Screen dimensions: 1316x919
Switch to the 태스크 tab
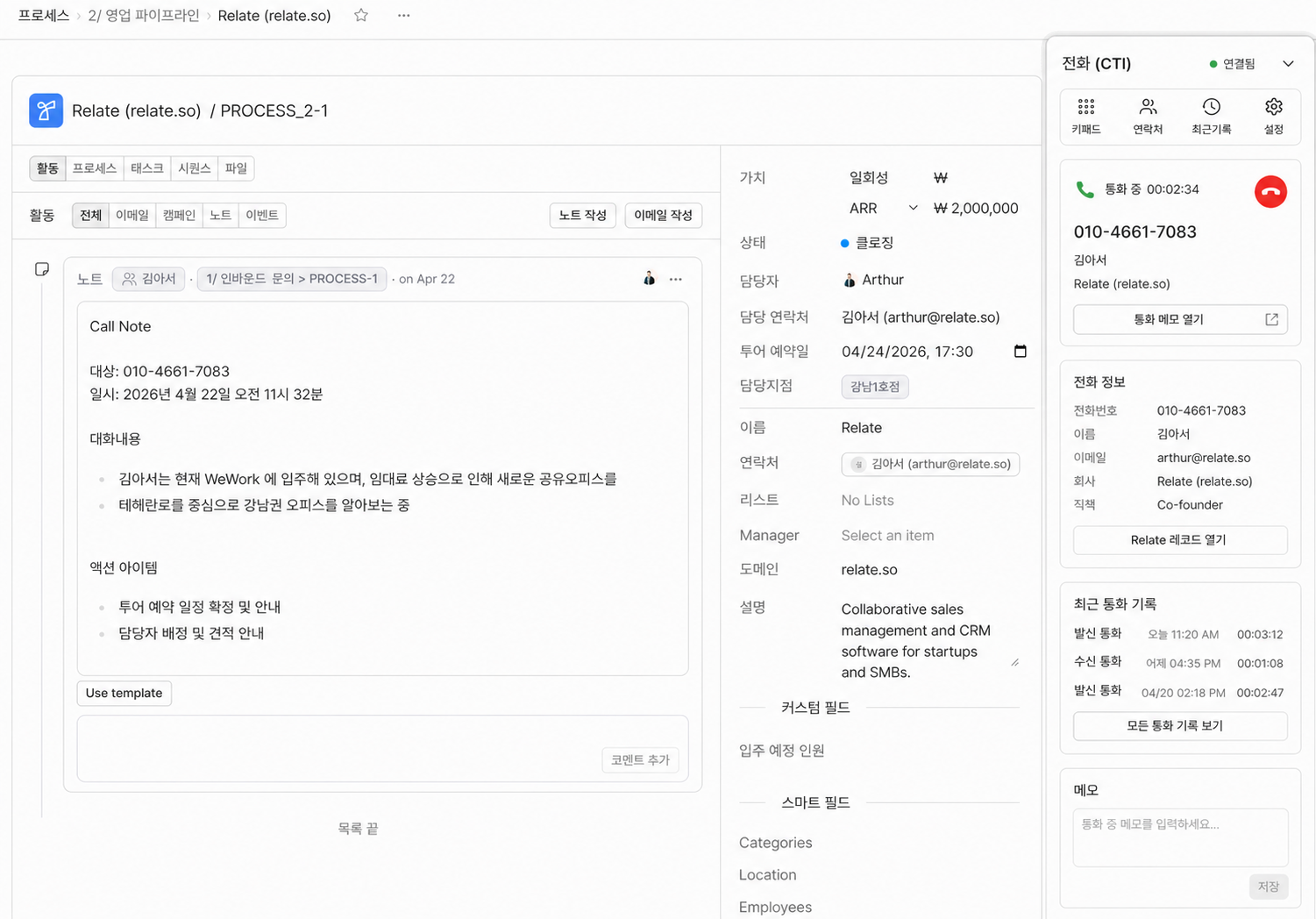click(x=147, y=168)
